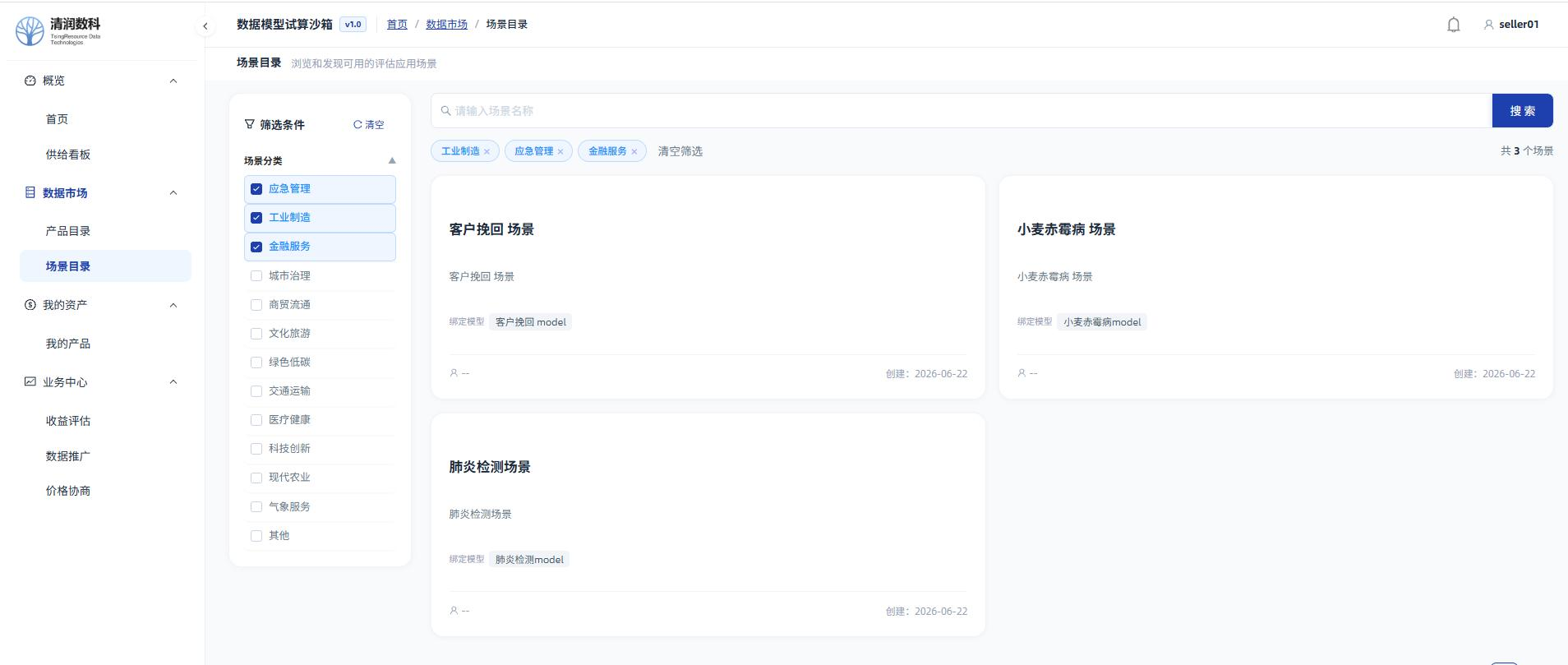1568x665 pixels.
Task: Click the filter funnel icon beside 筛选条件
Action: coord(250,124)
